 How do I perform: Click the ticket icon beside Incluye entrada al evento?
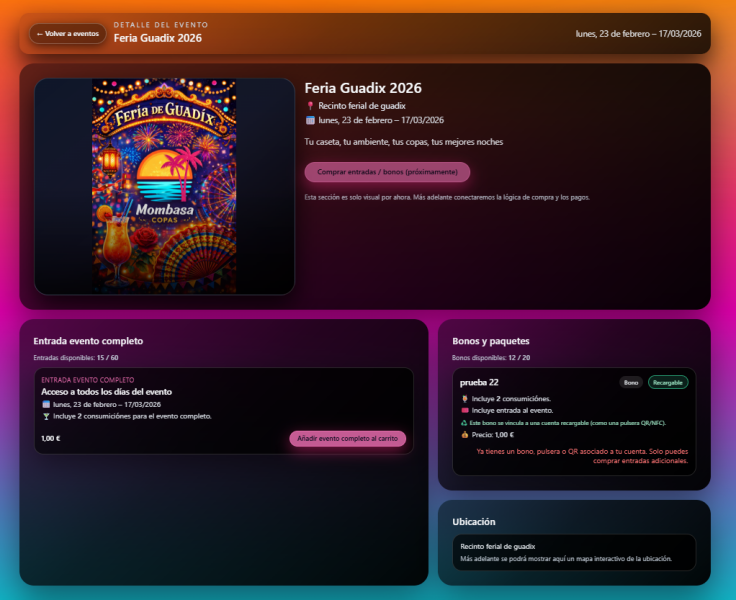pyautogui.click(x=464, y=411)
